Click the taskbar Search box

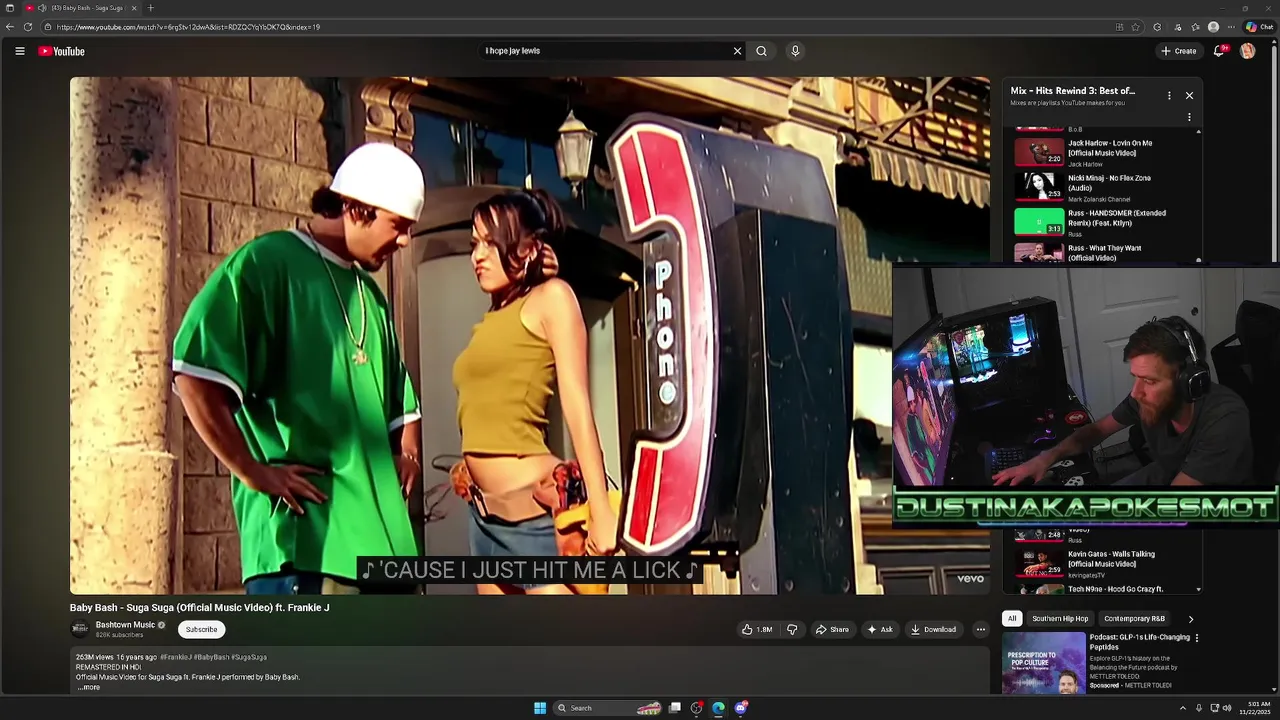coord(608,708)
